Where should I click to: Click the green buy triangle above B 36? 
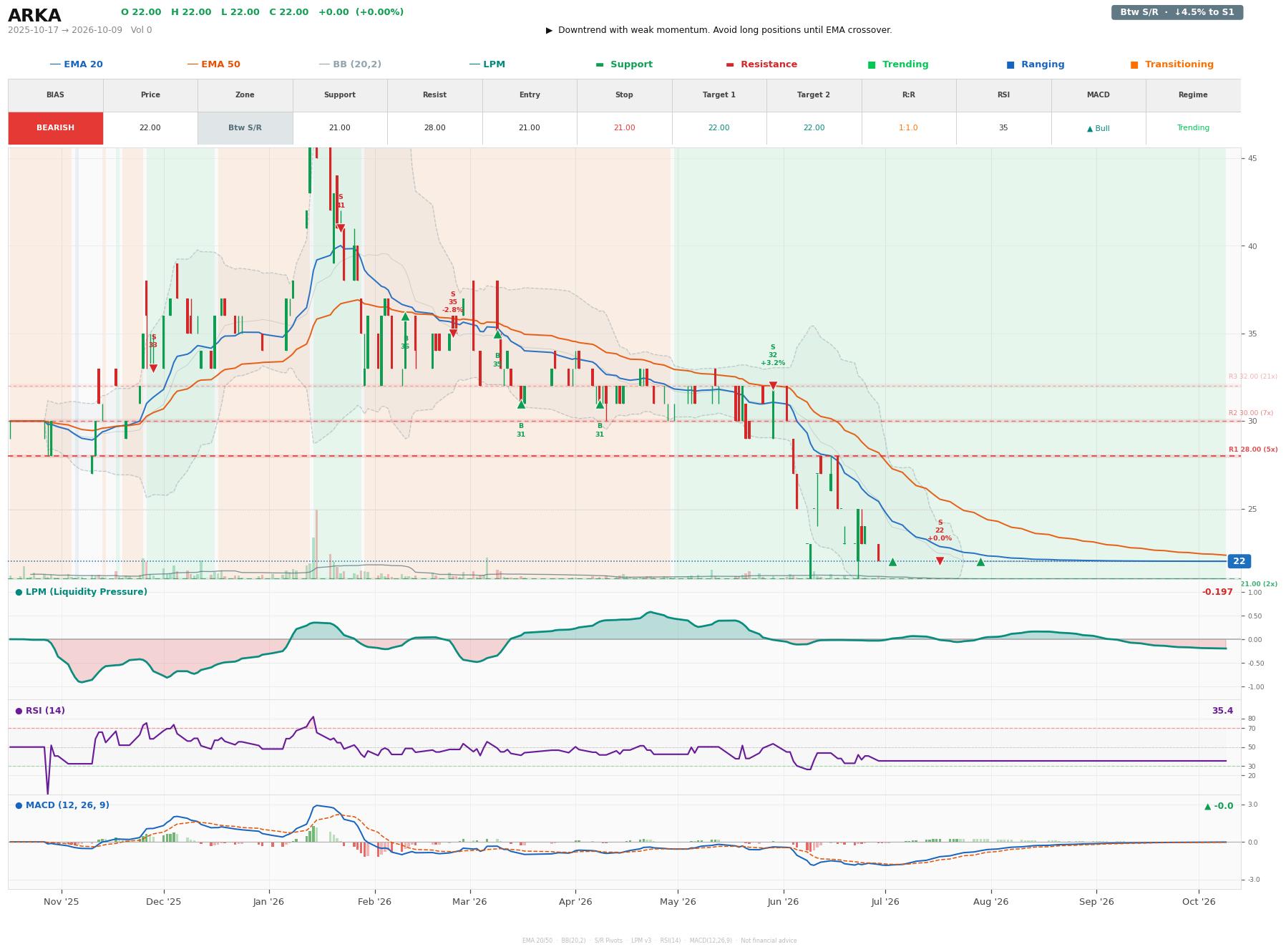point(405,316)
